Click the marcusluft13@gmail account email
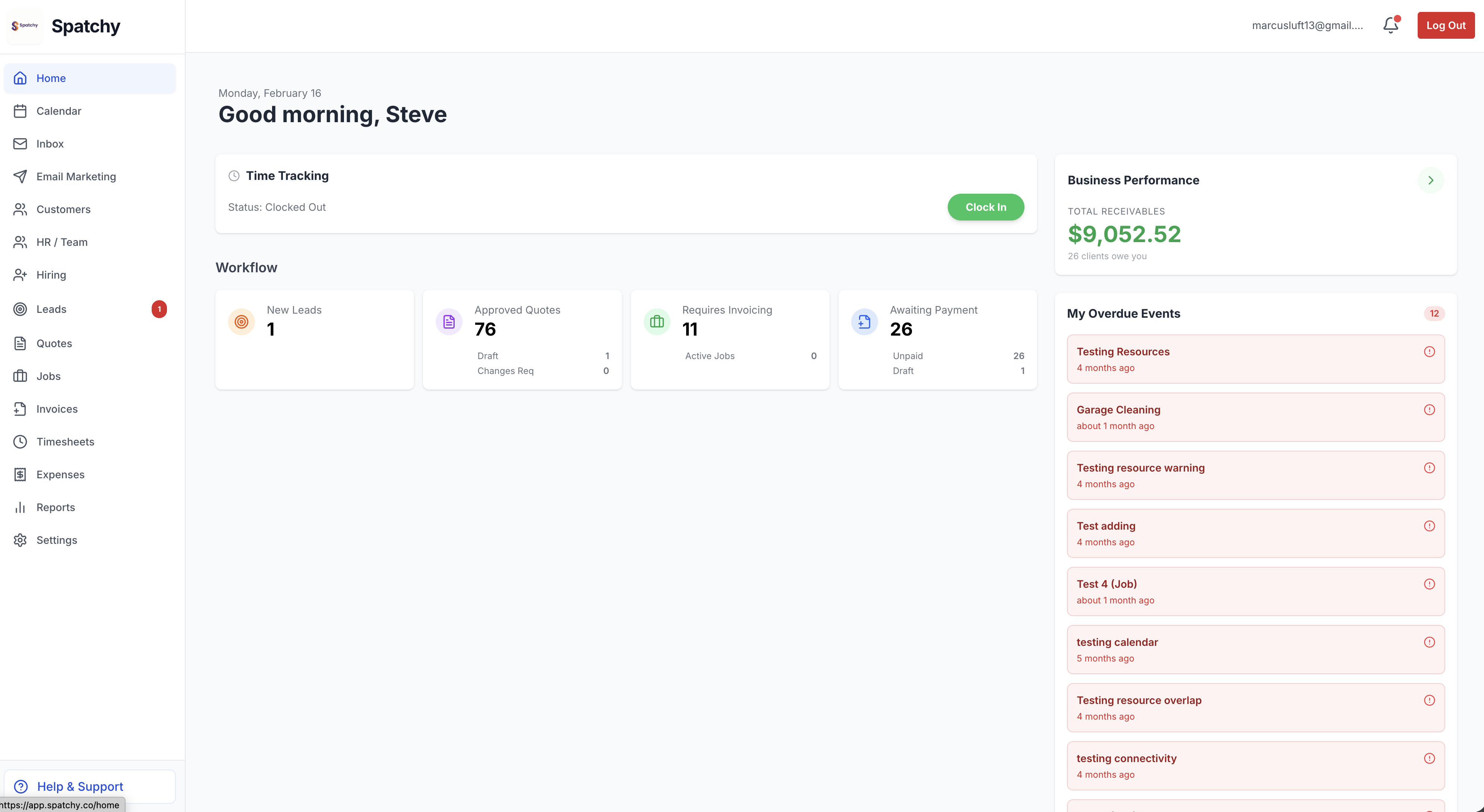This screenshot has height=812, width=1484. click(x=1307, y=25)
